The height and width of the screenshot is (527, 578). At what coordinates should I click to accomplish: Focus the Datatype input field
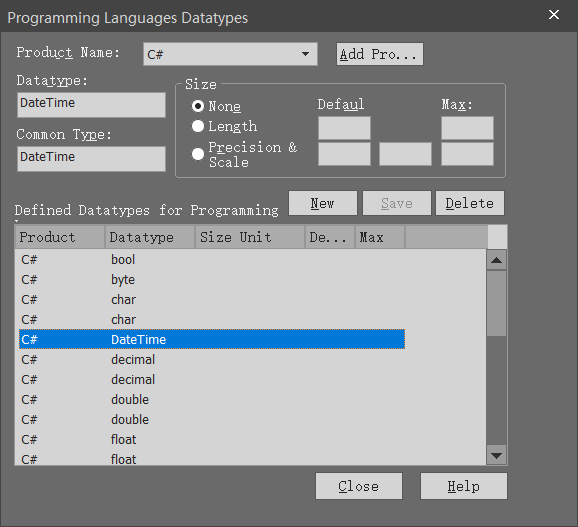click(91, 105)
